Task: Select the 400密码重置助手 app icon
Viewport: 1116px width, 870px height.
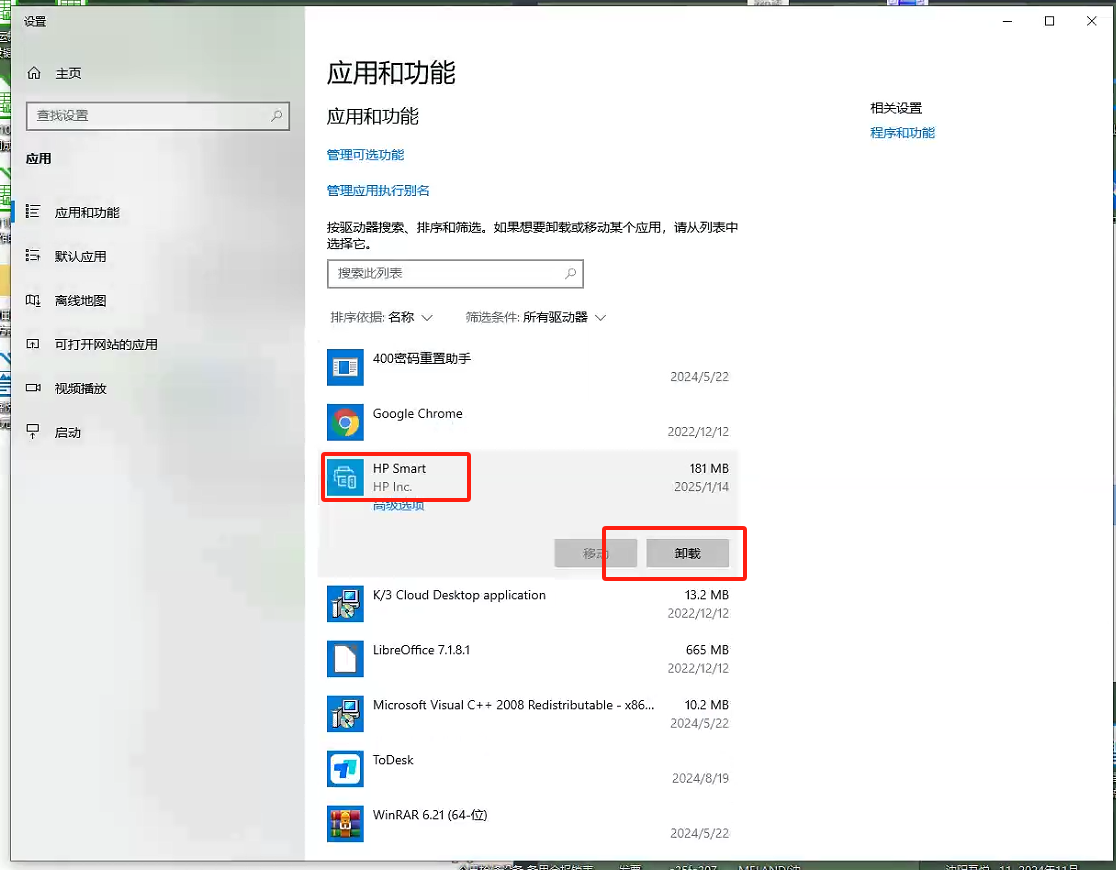Action: (345, 367)
